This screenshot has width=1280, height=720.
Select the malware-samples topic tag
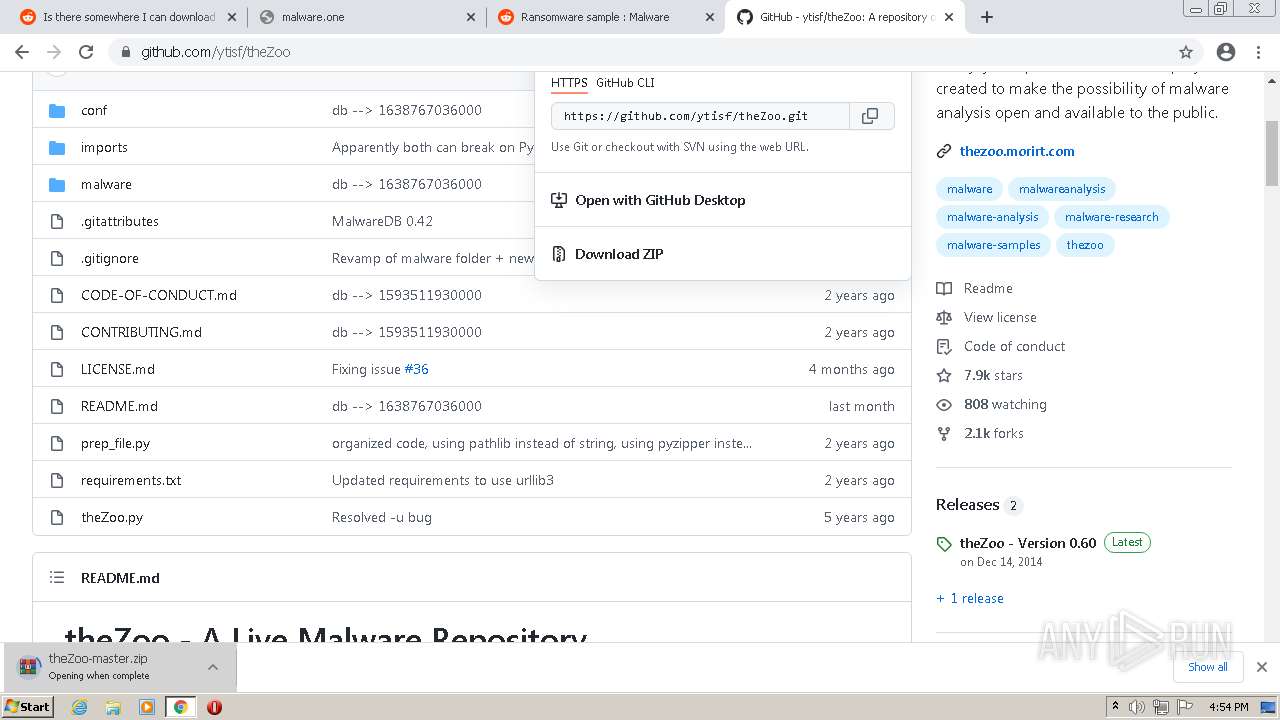tap(993, 245)
